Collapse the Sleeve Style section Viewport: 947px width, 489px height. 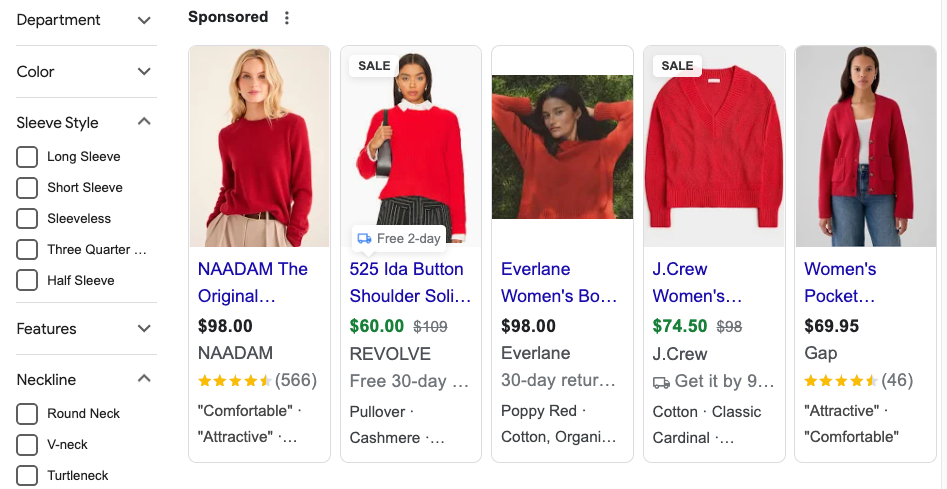pyautogui.click(x=144, y=122)
